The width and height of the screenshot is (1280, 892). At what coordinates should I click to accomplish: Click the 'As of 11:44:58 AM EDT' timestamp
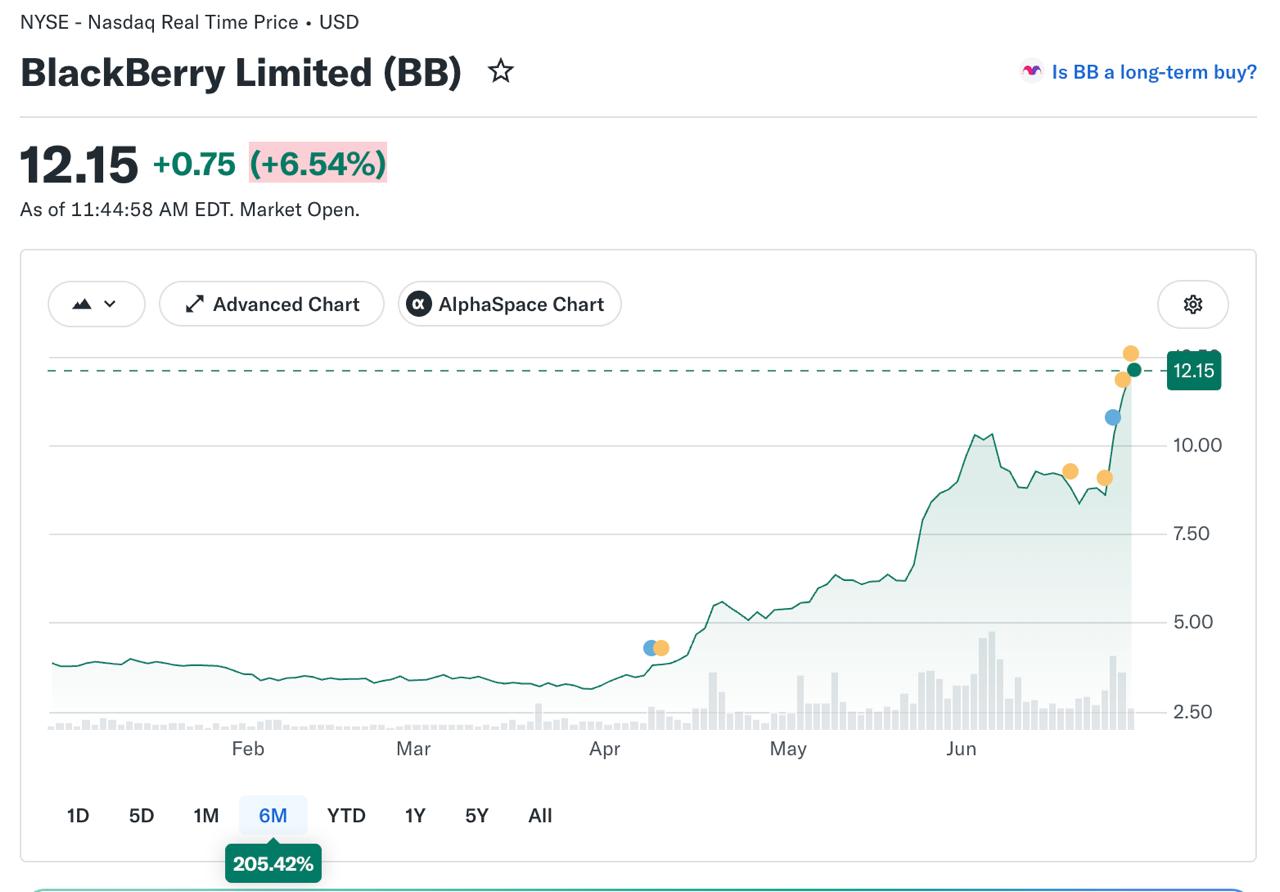(190, 210)
